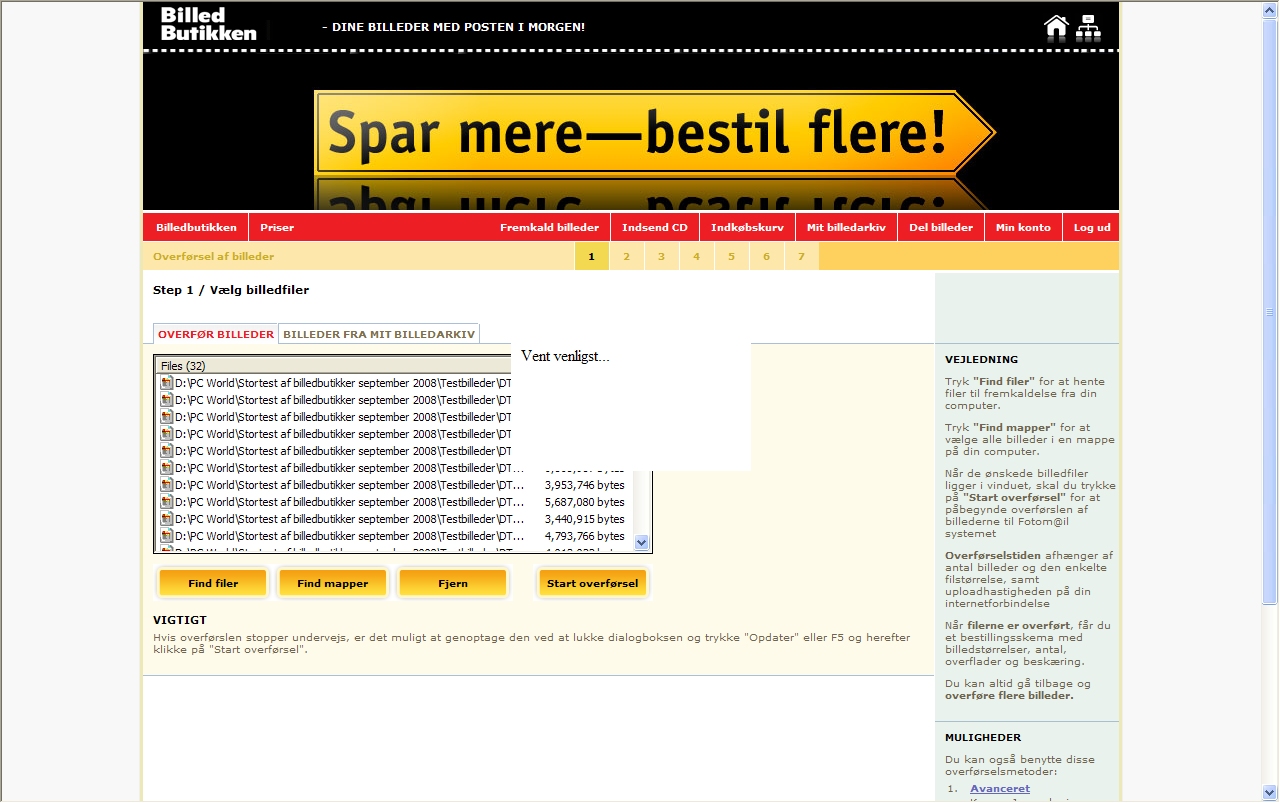Click the file icon on the 3,953,746 bytes row

[167, 485]
